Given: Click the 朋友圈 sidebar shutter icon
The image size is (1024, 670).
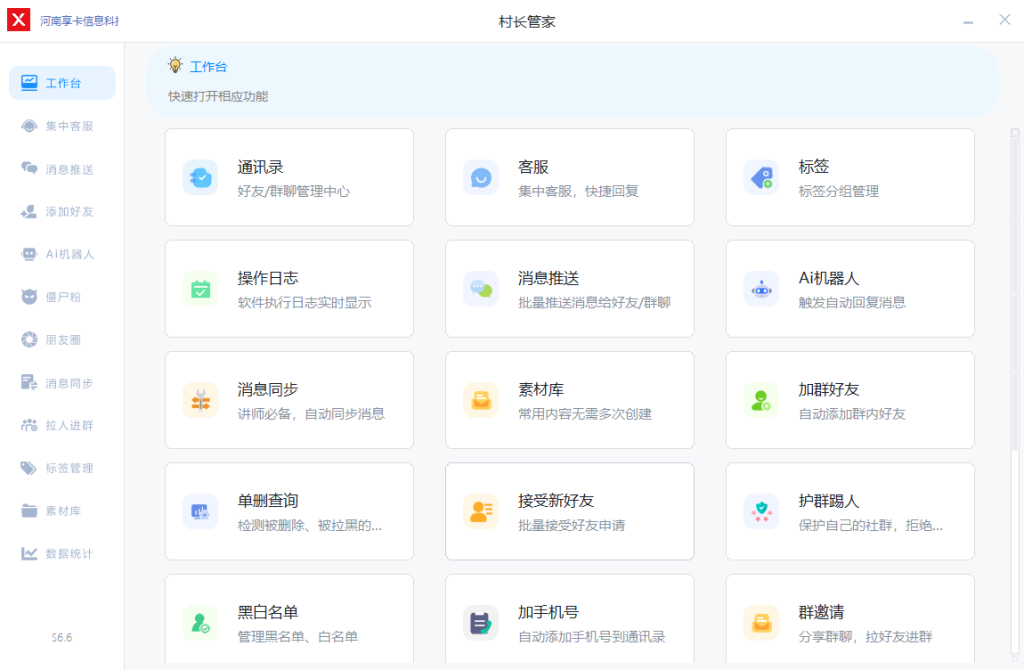Looking at the screenshot, I should click(x=29, y=340).
